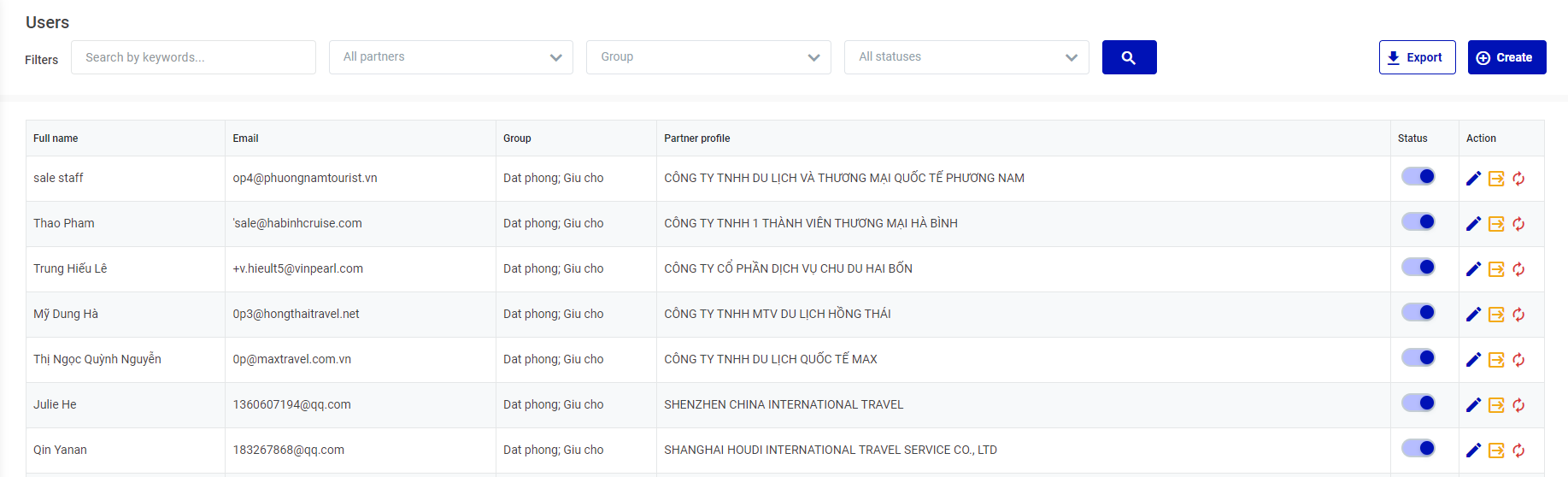This screenshot has width=1568, height=477.
Task: Click the Create button
Action: (x=1506, y=57)
